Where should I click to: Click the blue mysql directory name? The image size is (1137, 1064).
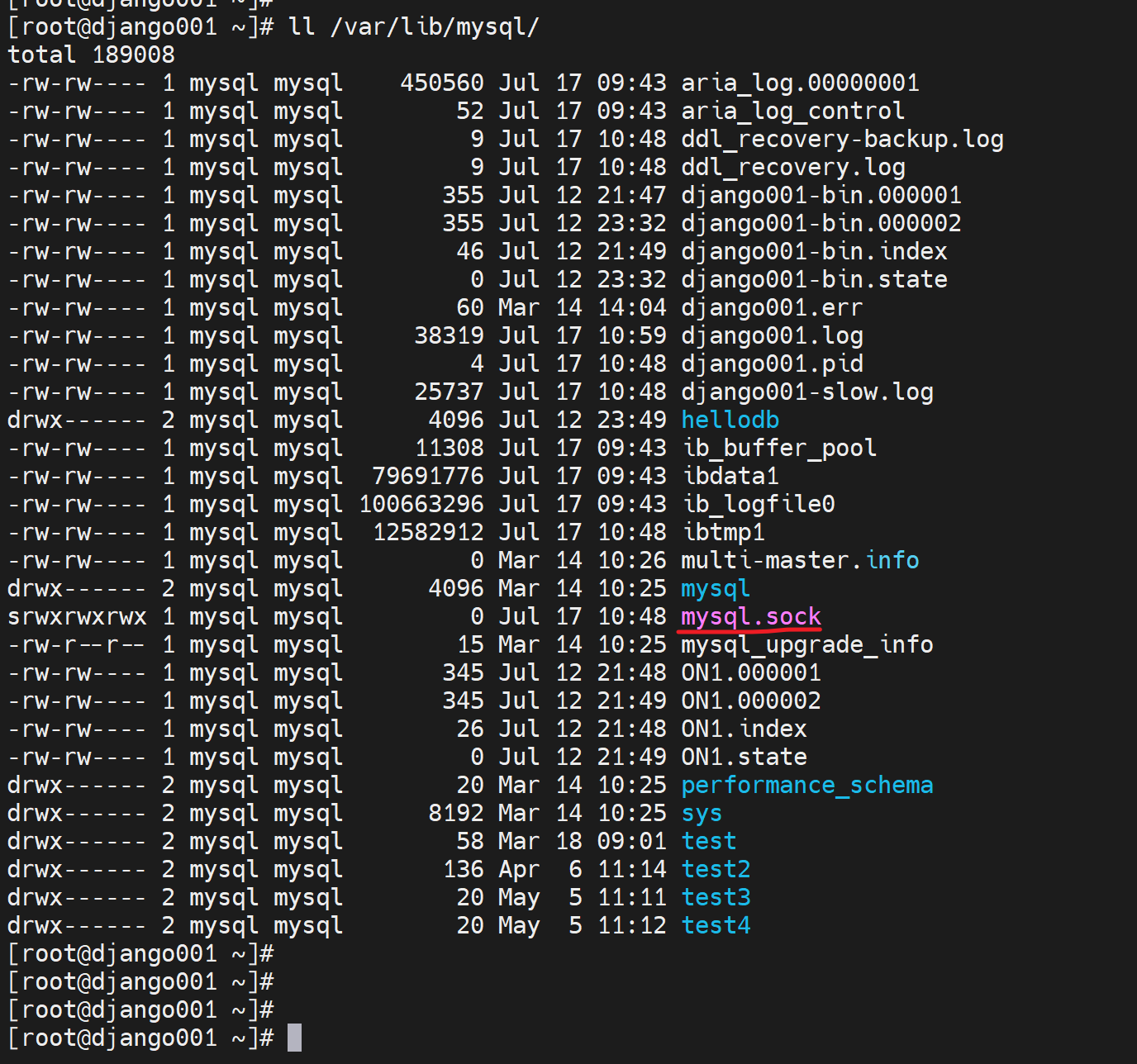716,589
